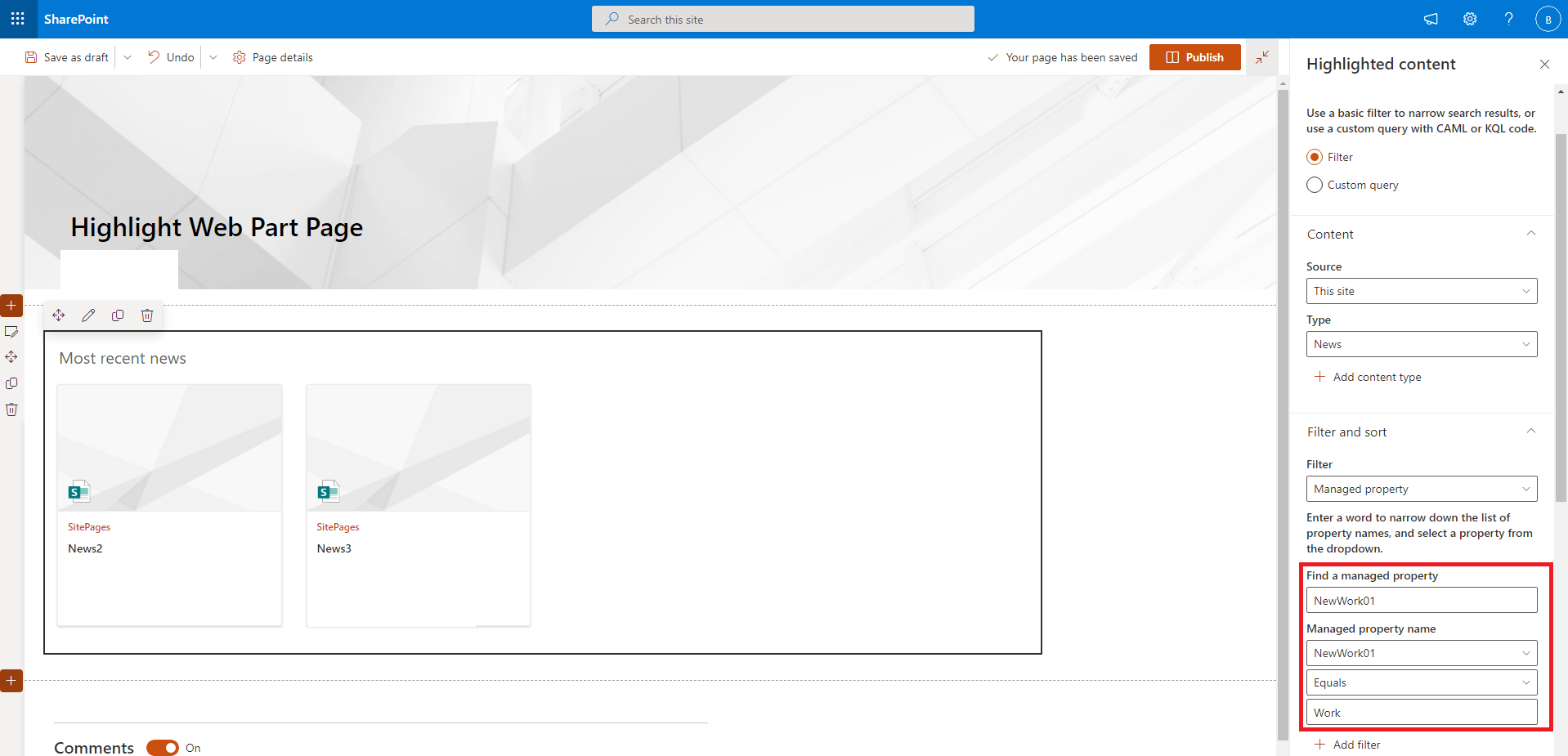The height and width of the screenshot is (756, 1568).
Task: Collapse the Filter and sort section
Action: pos(1531,432)
